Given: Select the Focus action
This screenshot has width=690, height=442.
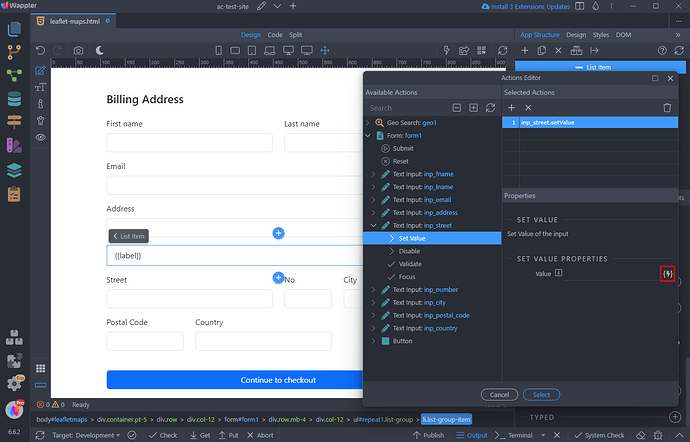Looking at the screenshot, I should 407,277.
